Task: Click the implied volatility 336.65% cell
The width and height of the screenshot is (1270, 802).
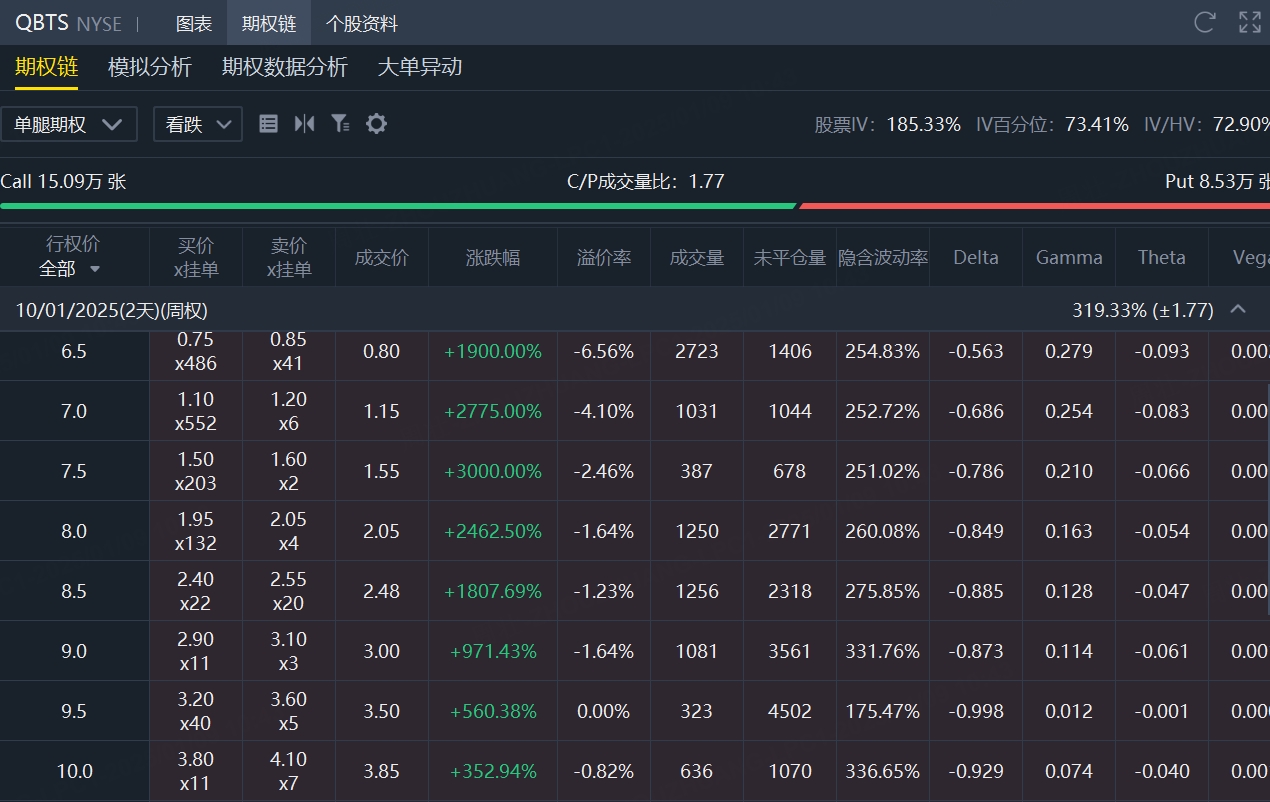Action: [x=883, y=771]
